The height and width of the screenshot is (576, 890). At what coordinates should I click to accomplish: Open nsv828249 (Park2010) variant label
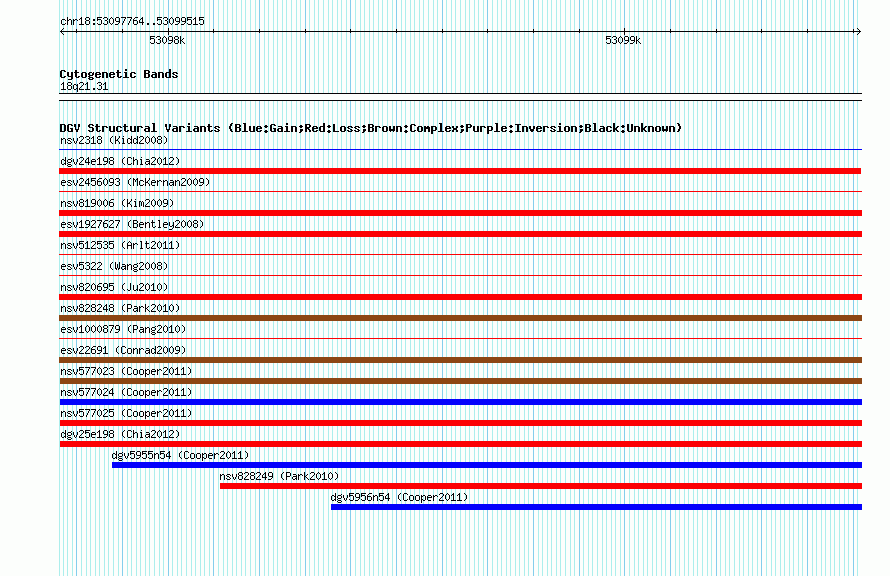[279, 476]
